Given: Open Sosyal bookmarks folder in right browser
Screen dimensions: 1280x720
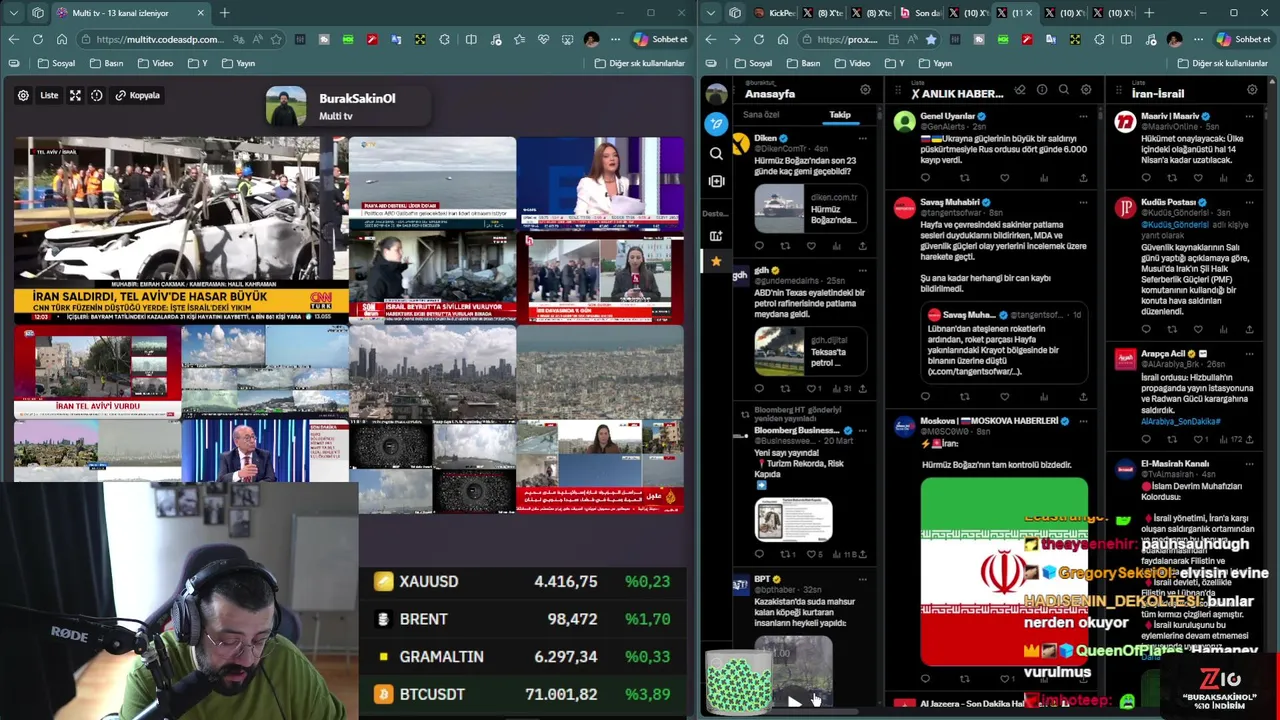Looking at the screenshot, I should tap(753, 63).
